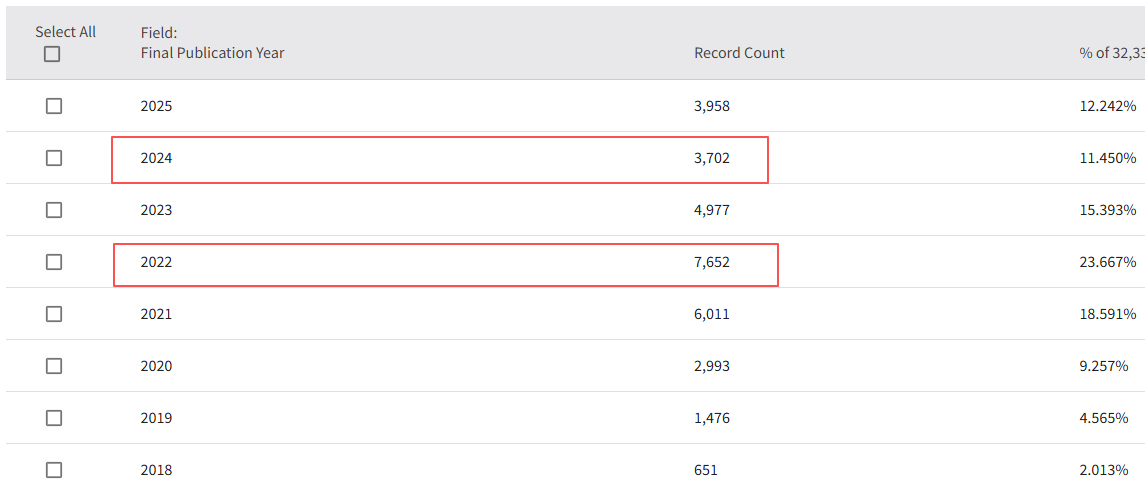The height and width of the screenshot is (494, 1145).
Task: Mark the 2022 row checkbox
Action: coord(54,262)
